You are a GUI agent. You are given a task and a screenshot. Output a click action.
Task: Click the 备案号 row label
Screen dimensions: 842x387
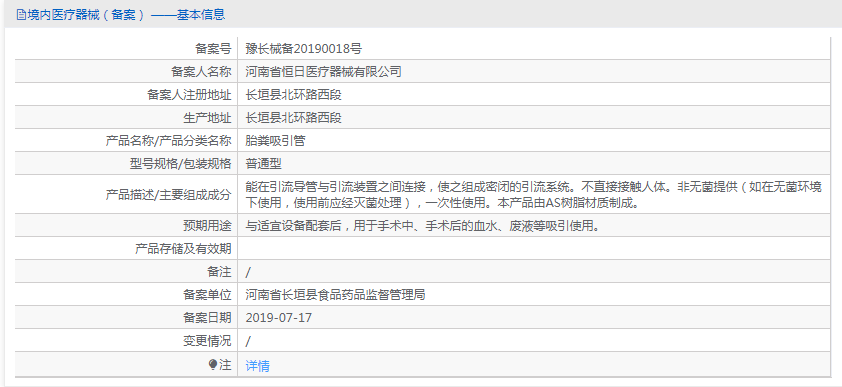coord(213,49)
